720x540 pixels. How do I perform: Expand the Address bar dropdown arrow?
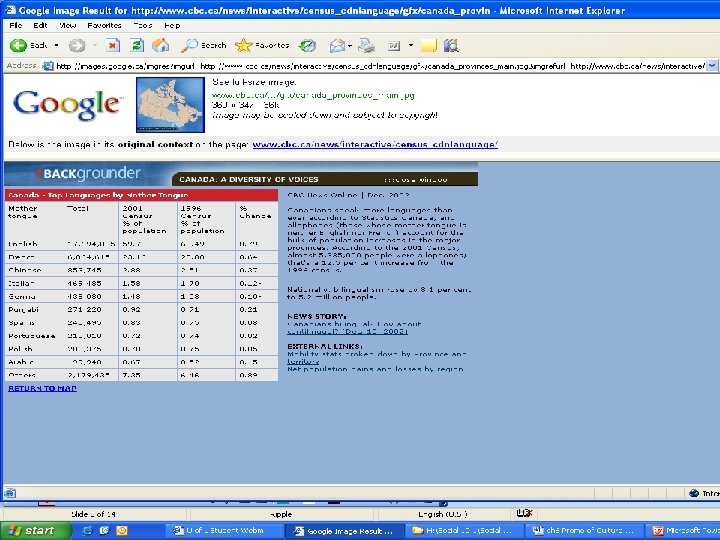point(712,66)
